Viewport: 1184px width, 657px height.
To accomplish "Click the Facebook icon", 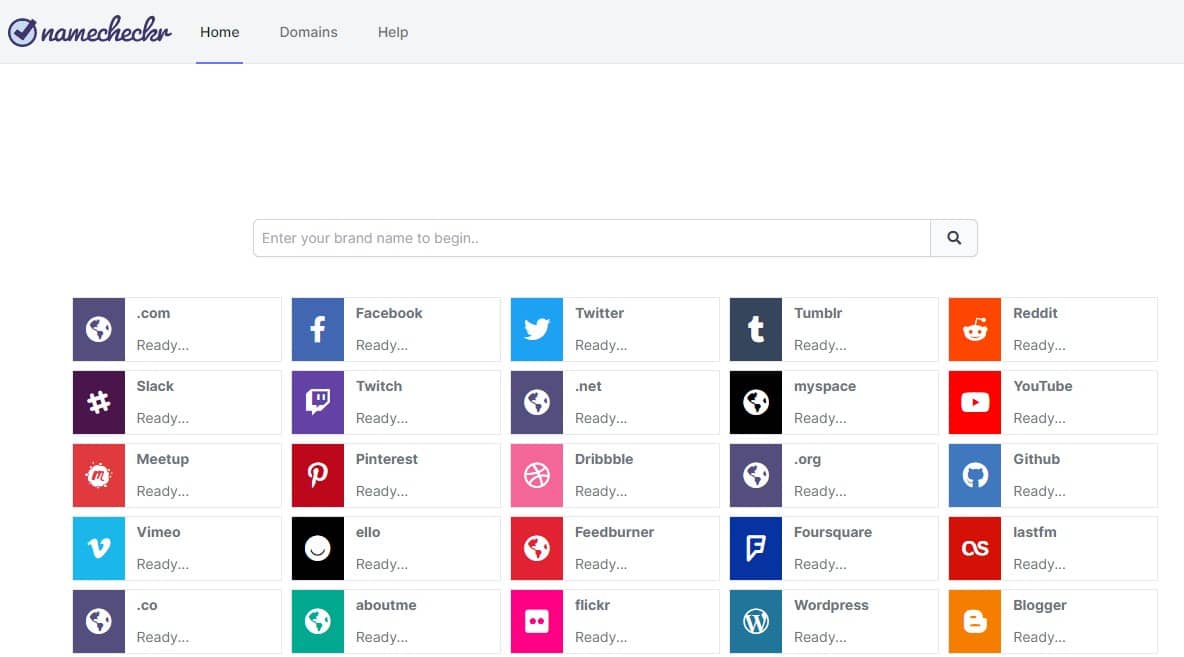I will click(318, 329).
